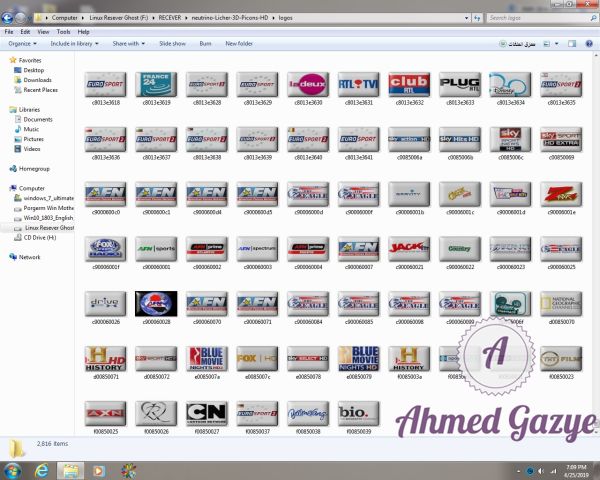Select the sky action HD logo file
The width and height of the screenshot is (600, 480).
tap(409, 139)
